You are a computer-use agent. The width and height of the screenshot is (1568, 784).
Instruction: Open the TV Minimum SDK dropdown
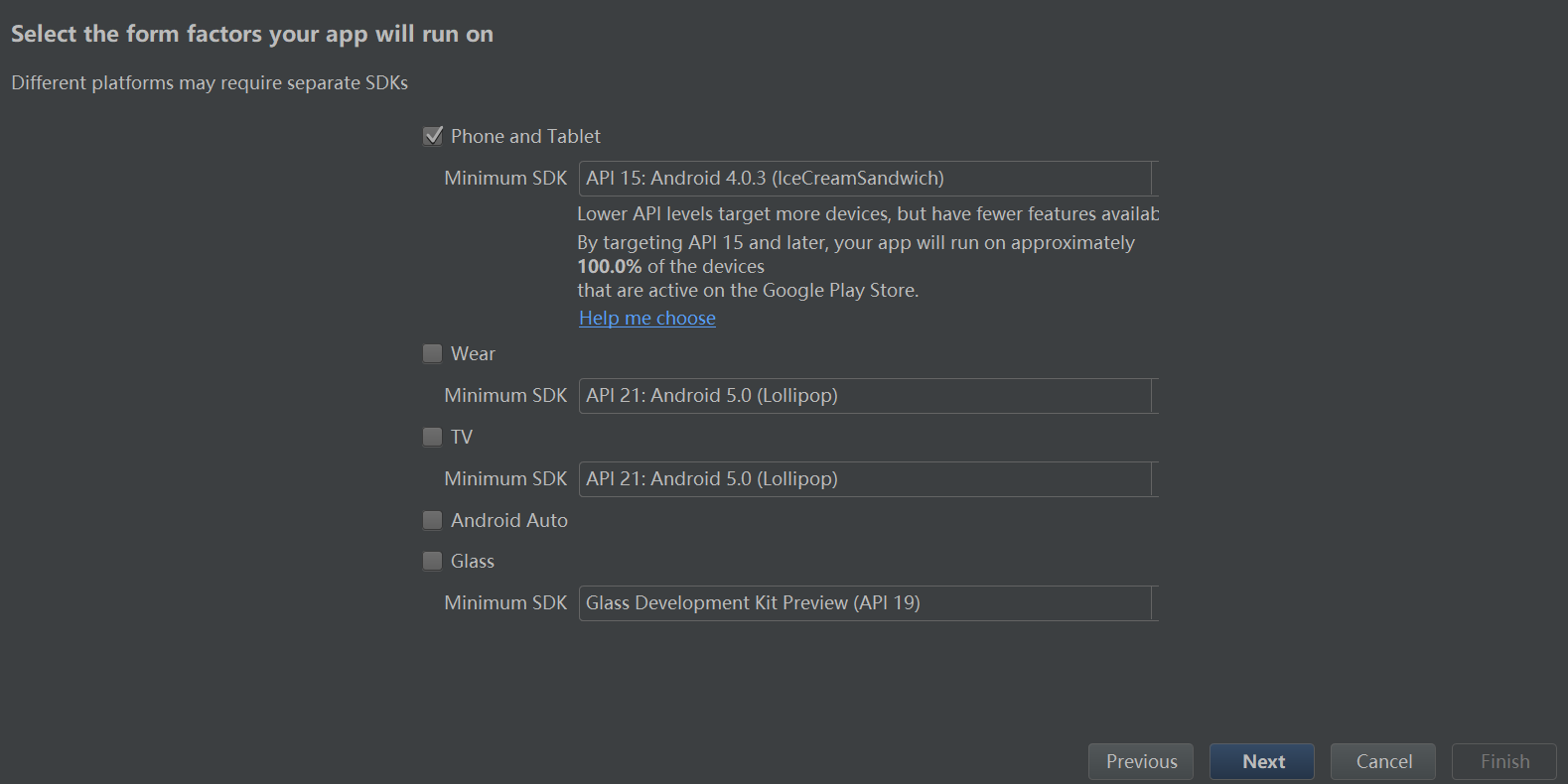[x=868, y=479]
